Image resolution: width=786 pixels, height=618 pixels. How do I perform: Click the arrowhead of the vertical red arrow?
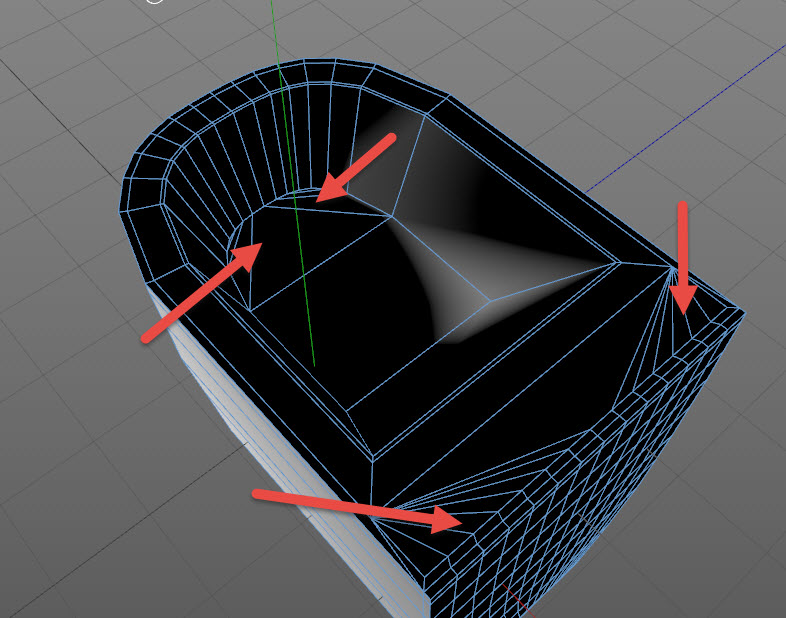(683, 299)
